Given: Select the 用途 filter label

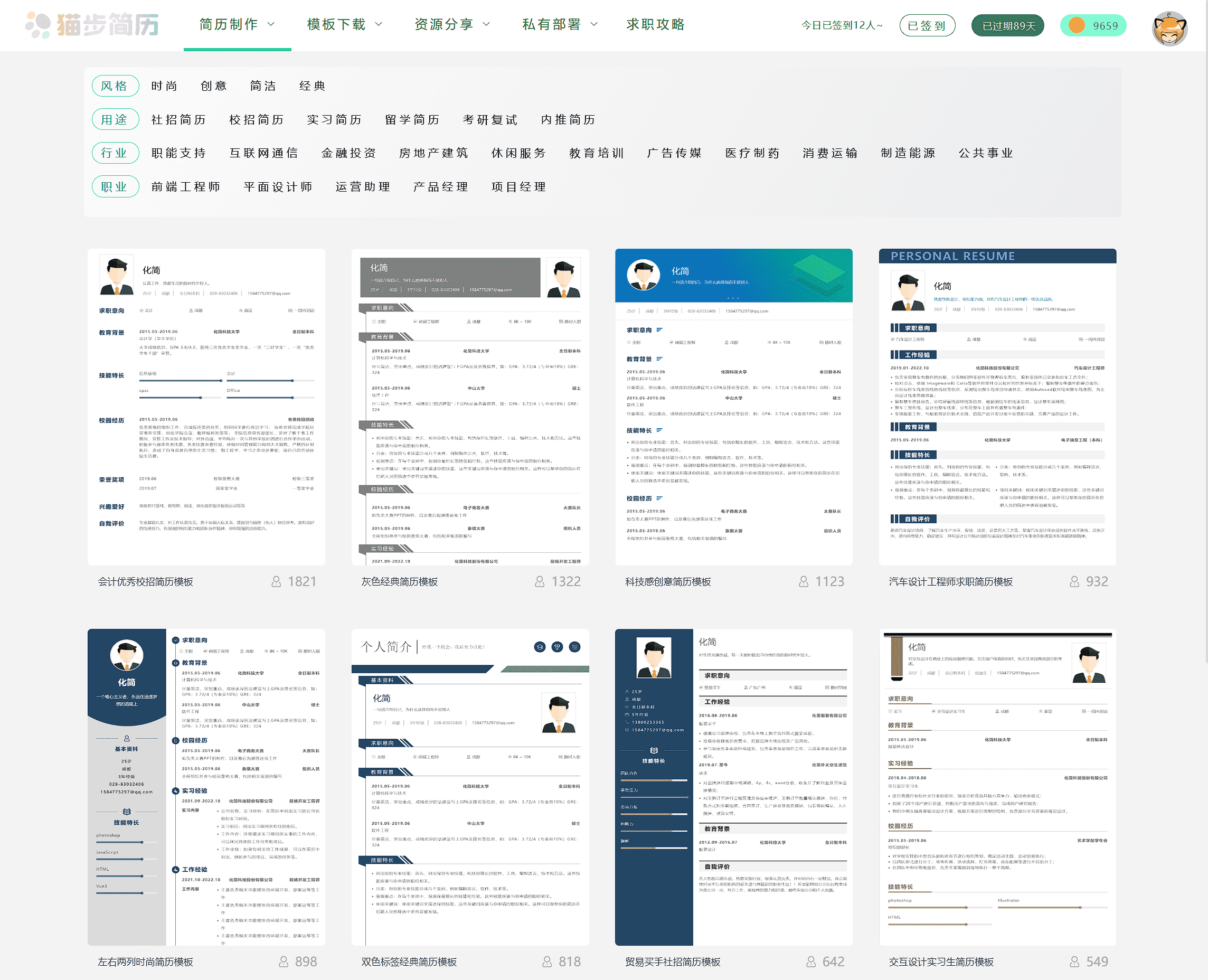Looking at the screenshot, I should 115,120.
